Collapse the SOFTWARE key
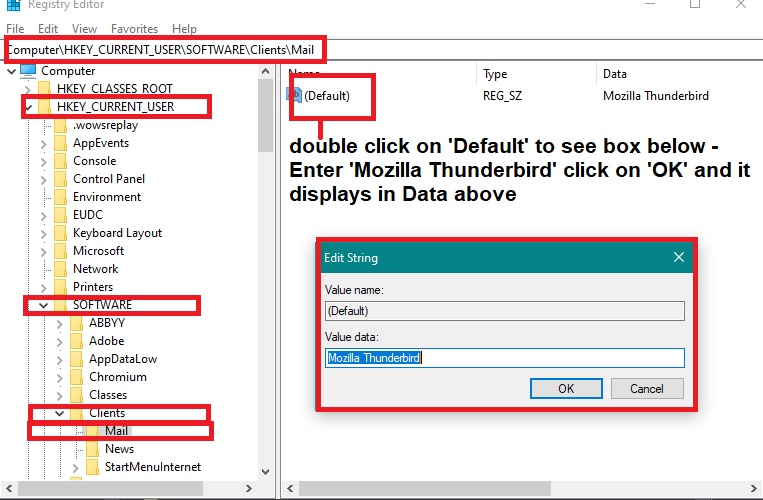The width and height of the screenshot is (763, 500). tap(43, 305)
